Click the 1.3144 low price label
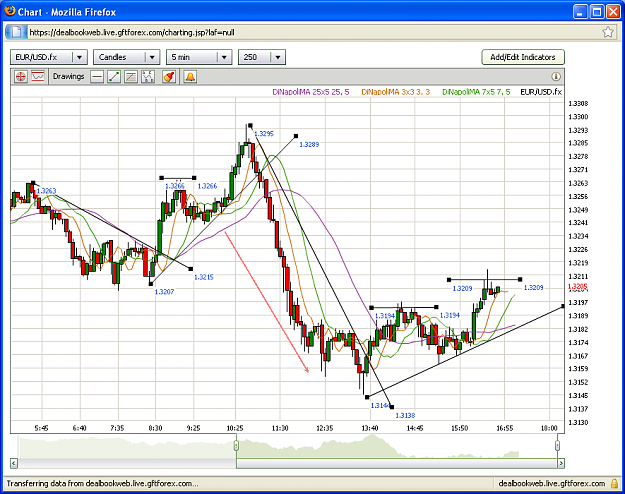This screenshot has height=494, width=625. point(380,405)
